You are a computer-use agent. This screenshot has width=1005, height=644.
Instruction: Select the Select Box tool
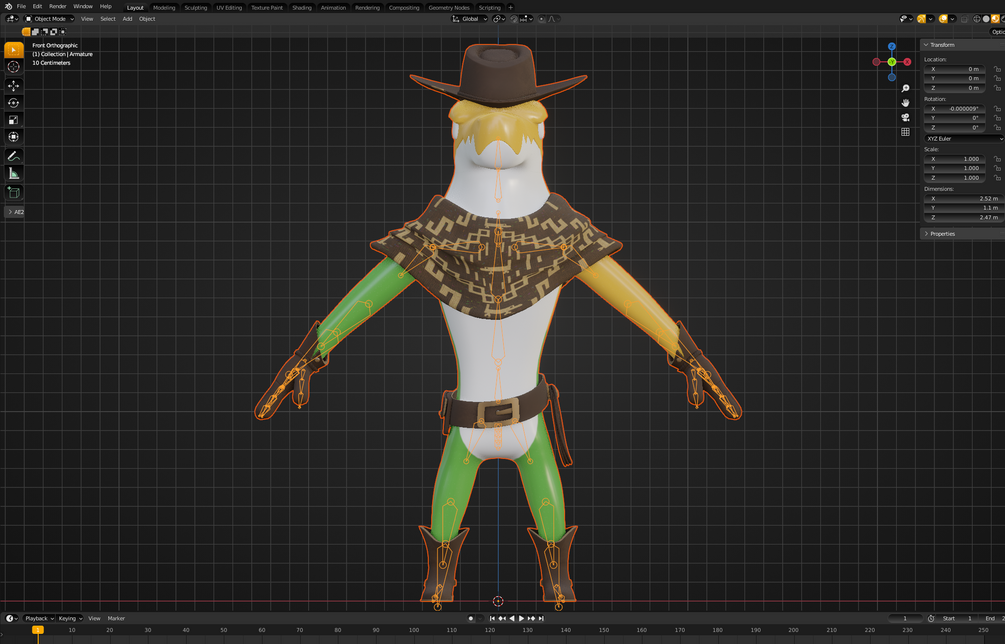point(13,49)
